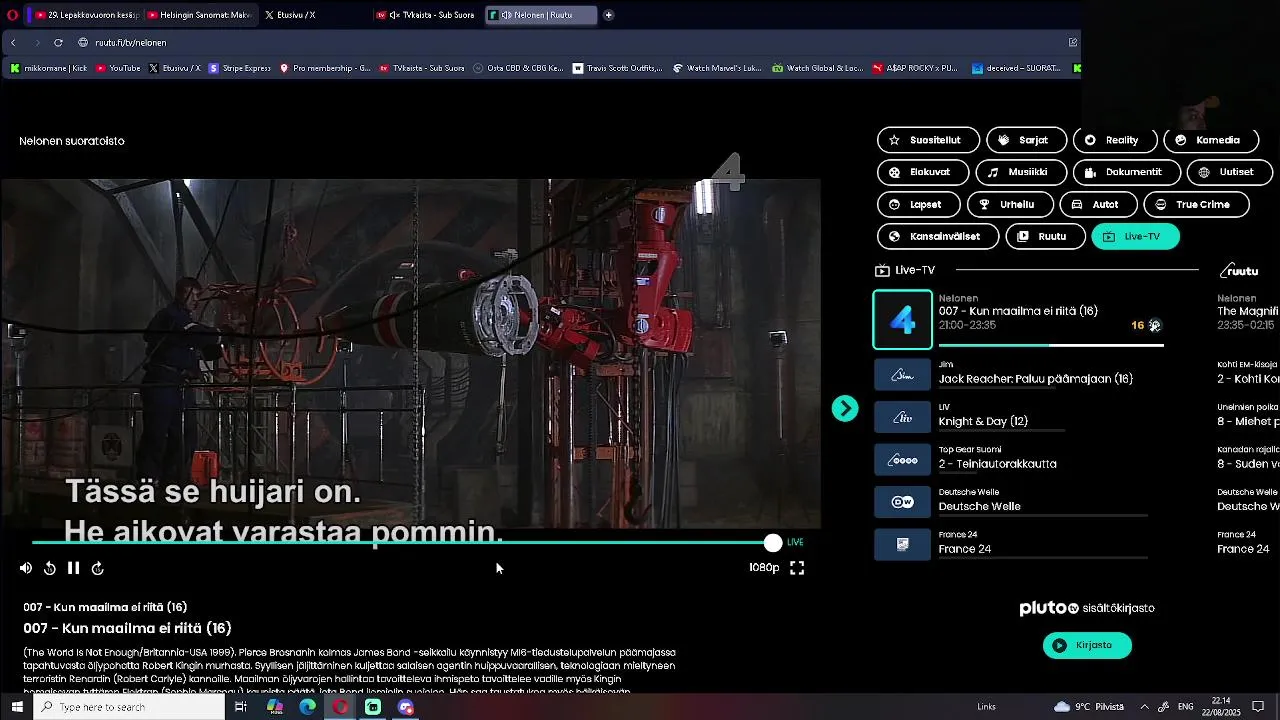1280x720 pixels.
Task: Open a new browser tab
Action: [x=608, y=15]
